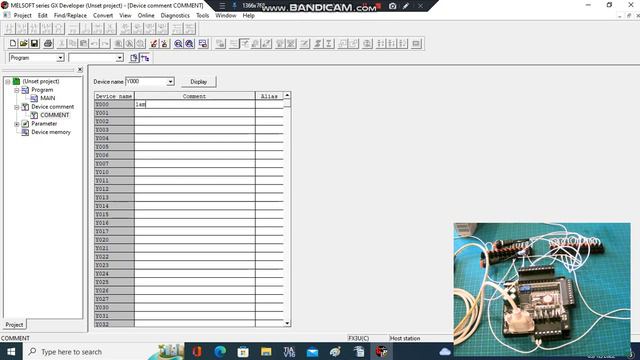Image resolution: width=640 pixels, height=360 pixels.
Task: Open project using the folder toolbar icon
Action: click(x=24, y=43)
